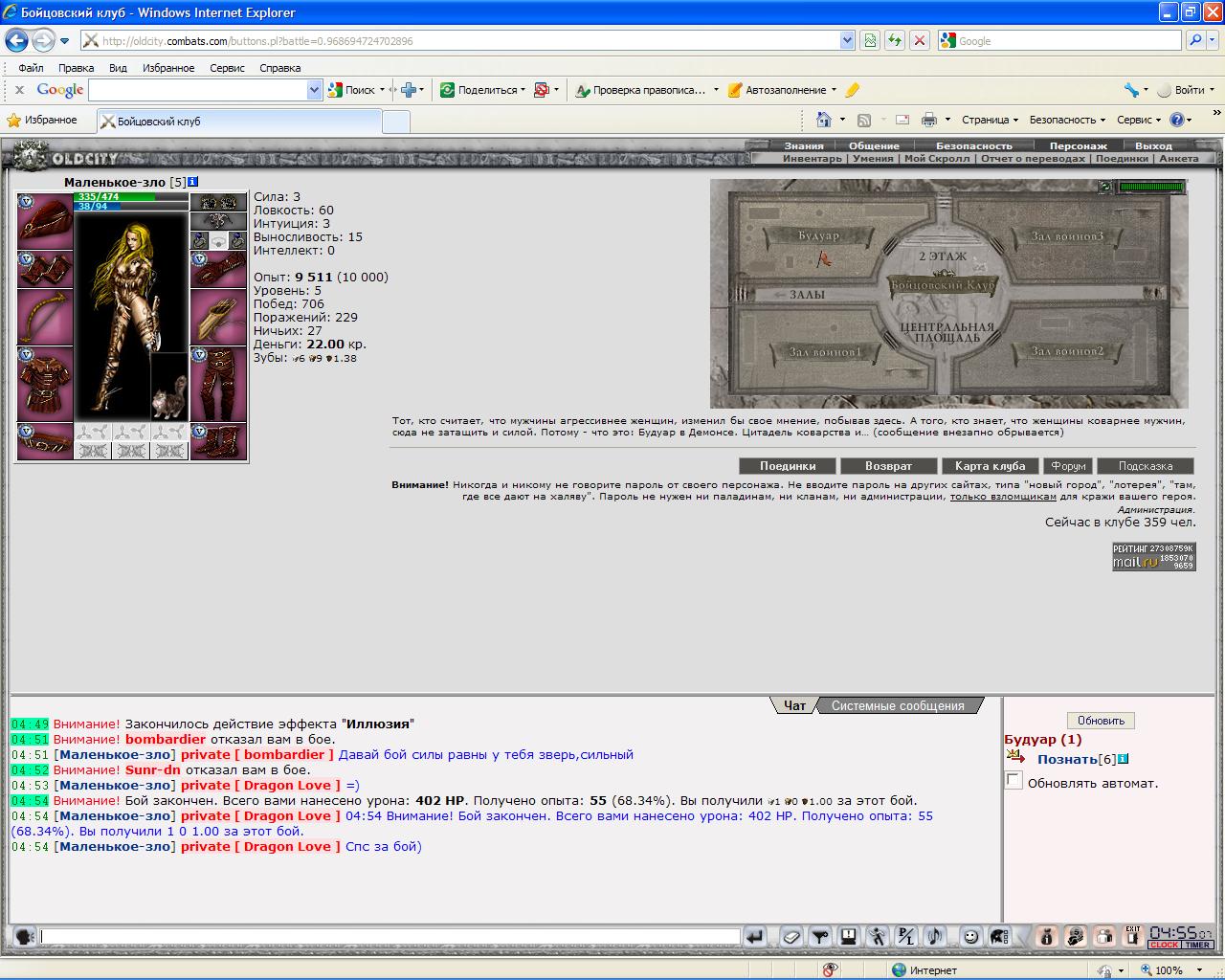1225x980 pixels.
Task: Click the red hat equipment slot
Action: pos(45,221)
